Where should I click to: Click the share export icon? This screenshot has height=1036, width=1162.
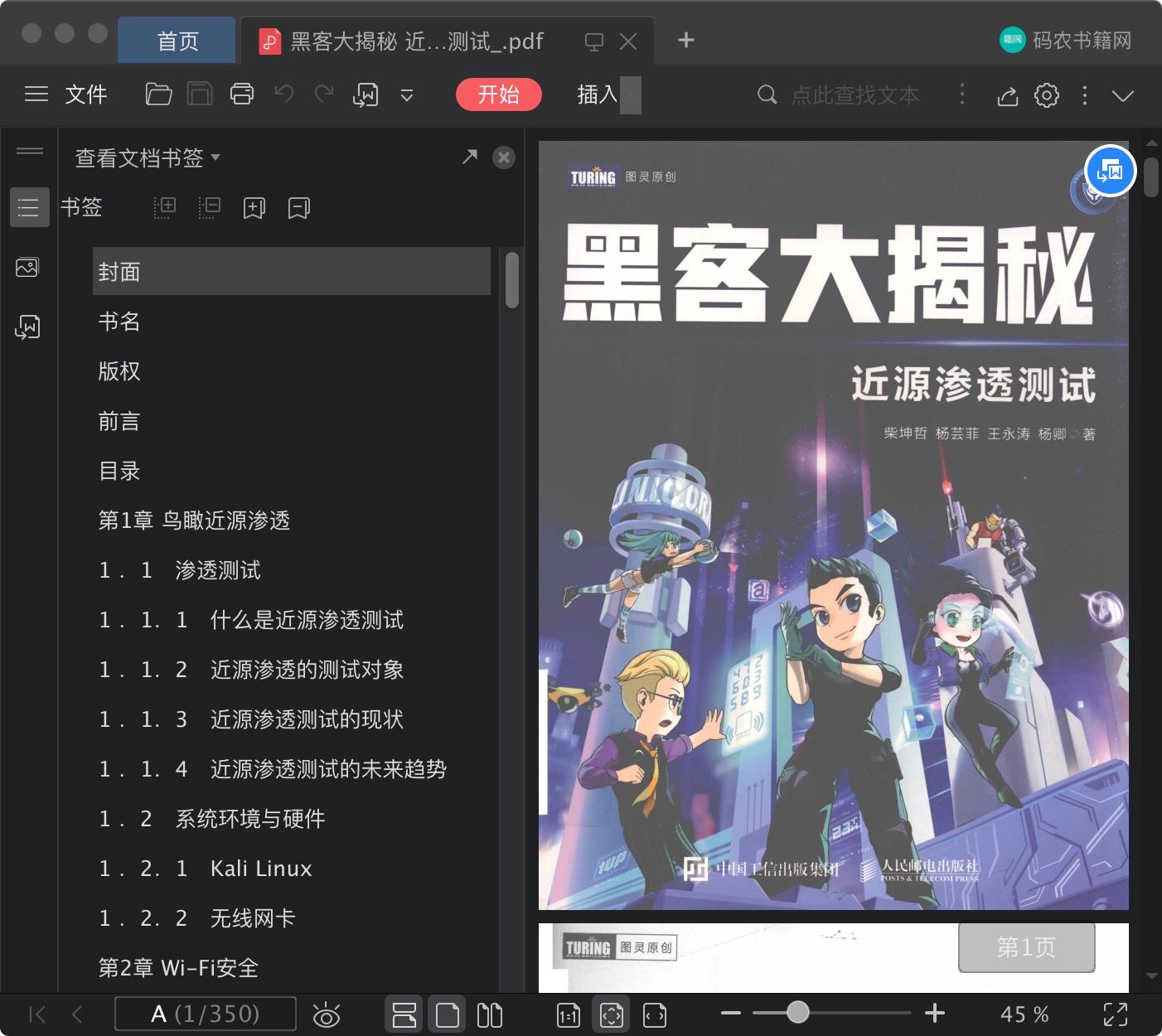(x=1007, y=96)
